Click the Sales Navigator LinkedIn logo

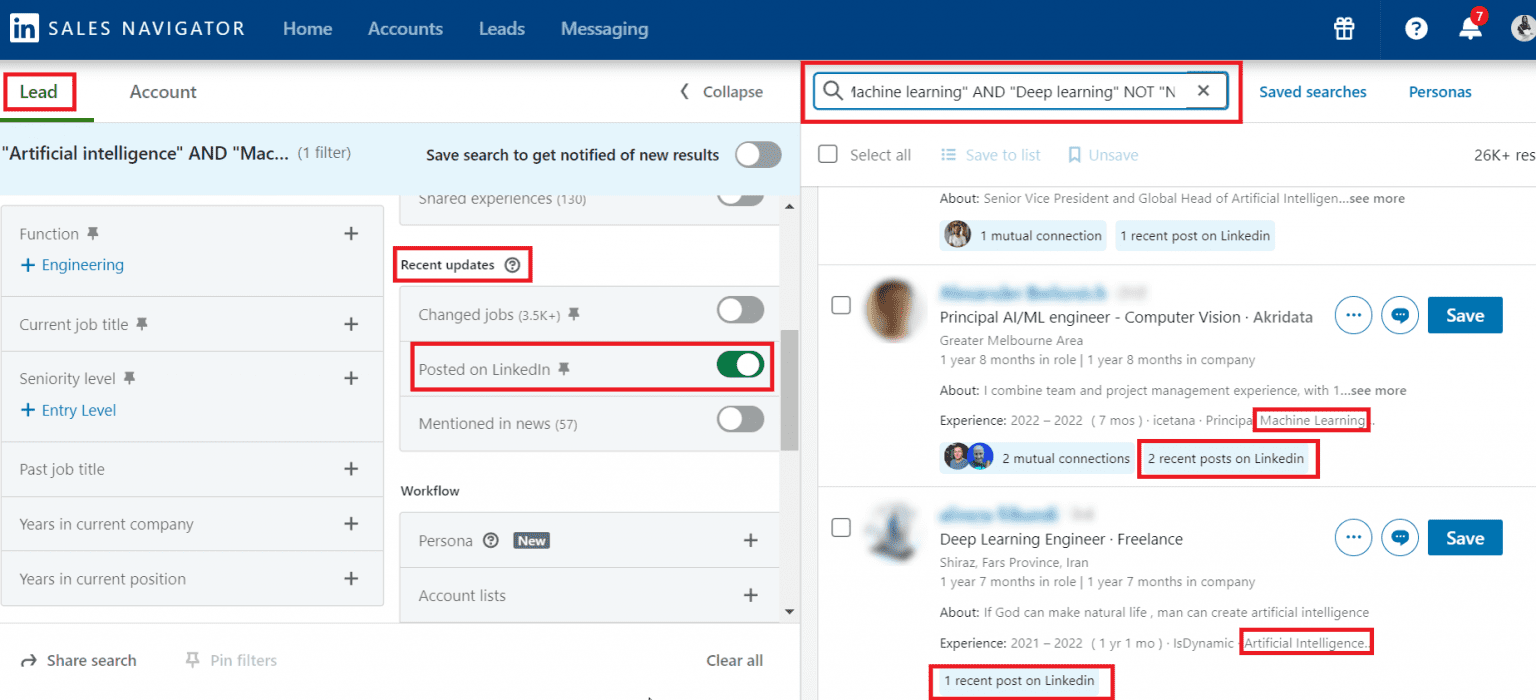24,28
